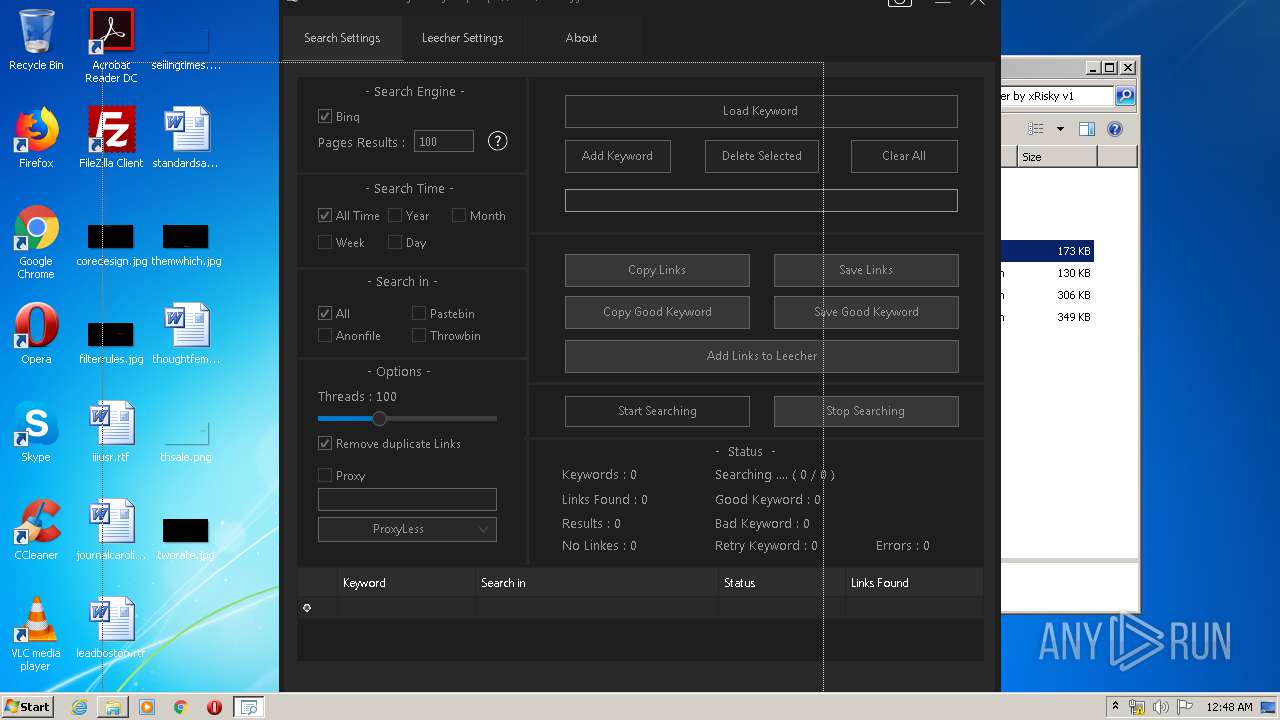Open the Recycle Bin desktop icon
Image resolution: width=1280 pixels, height=720 pixels.
(x=36, y=40)
